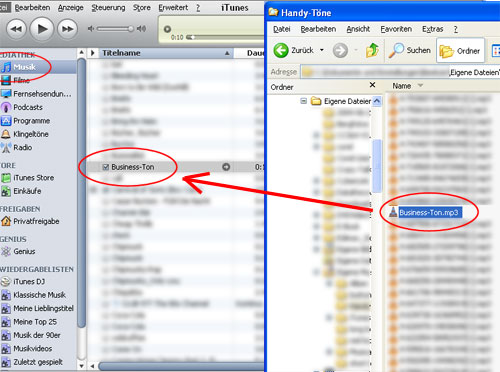
Task: Open iTunes Store menu
Action: coord(142,8)
